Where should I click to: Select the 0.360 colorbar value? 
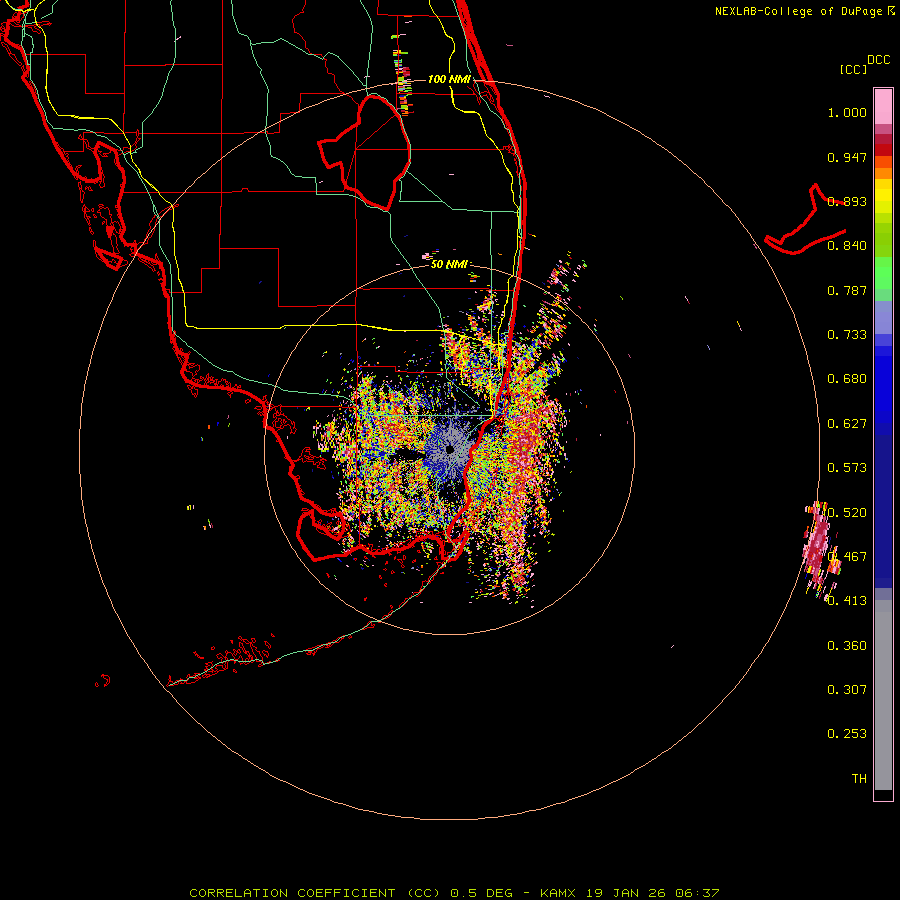tap(847, 646)
